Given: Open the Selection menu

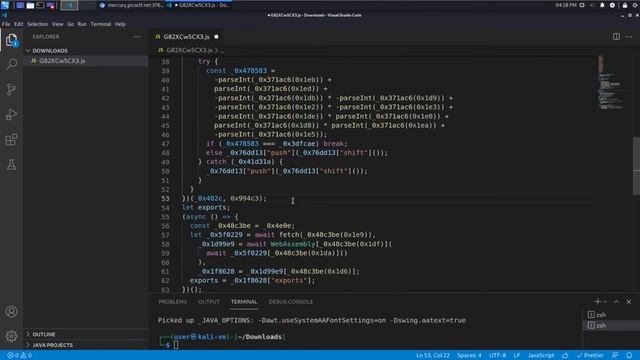Looking at the screenshot, I should coord(38,24).
